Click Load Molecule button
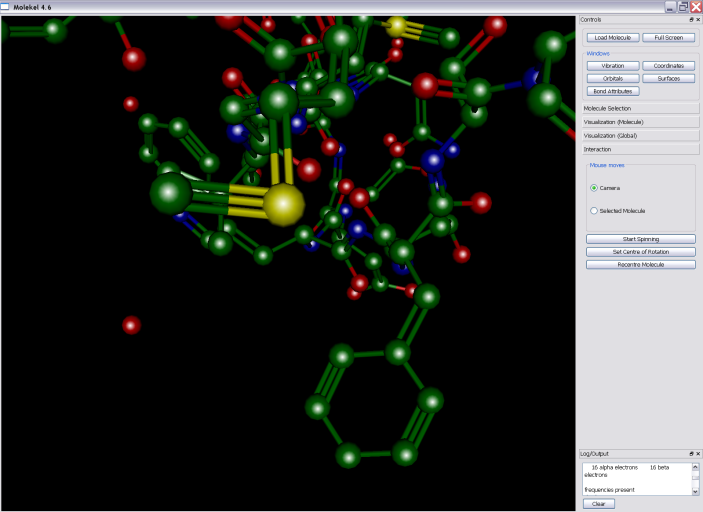This screenshot has width=703, height=512. point(613,38)
